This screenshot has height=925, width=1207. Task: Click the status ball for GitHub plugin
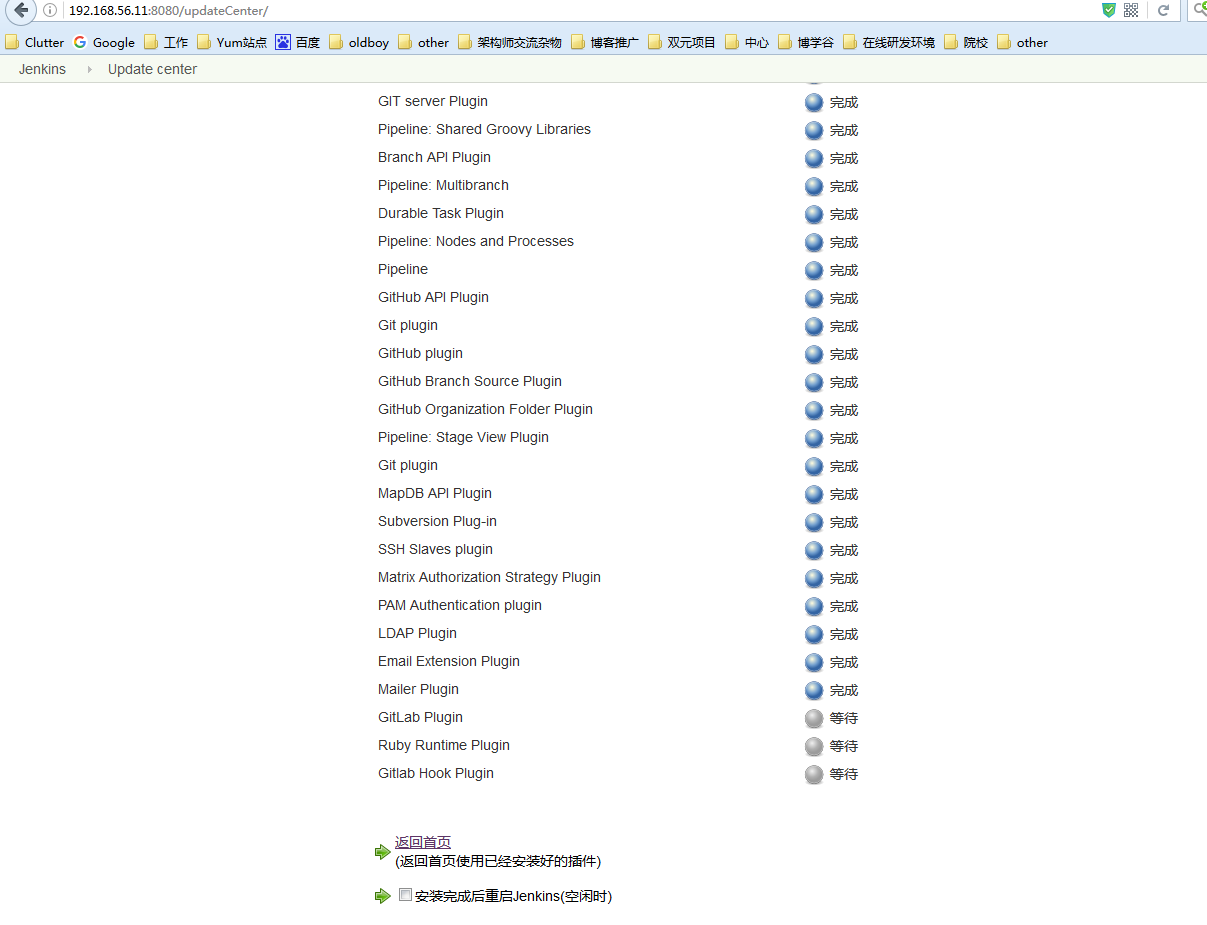pos(814,354)
